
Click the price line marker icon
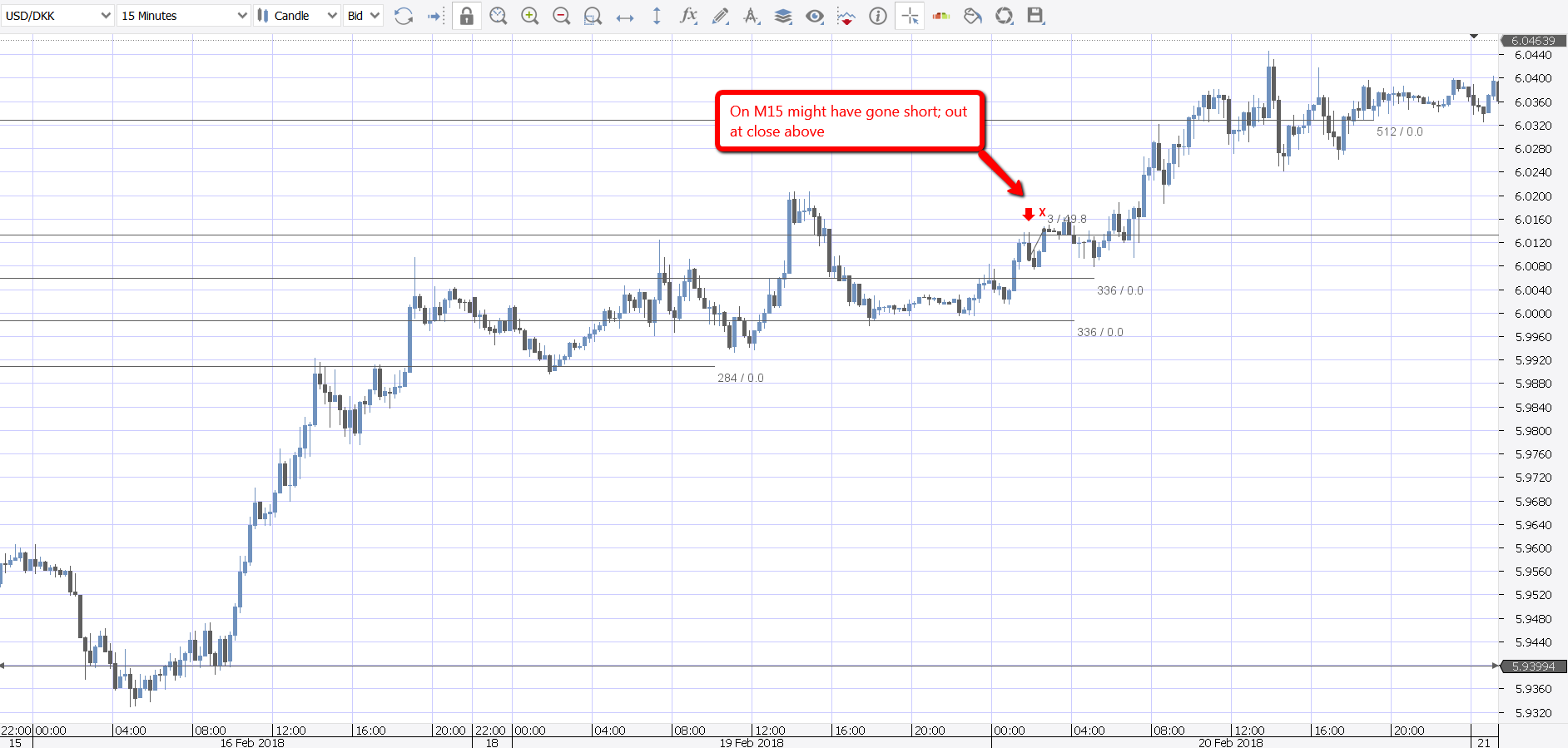coord(846,16)
